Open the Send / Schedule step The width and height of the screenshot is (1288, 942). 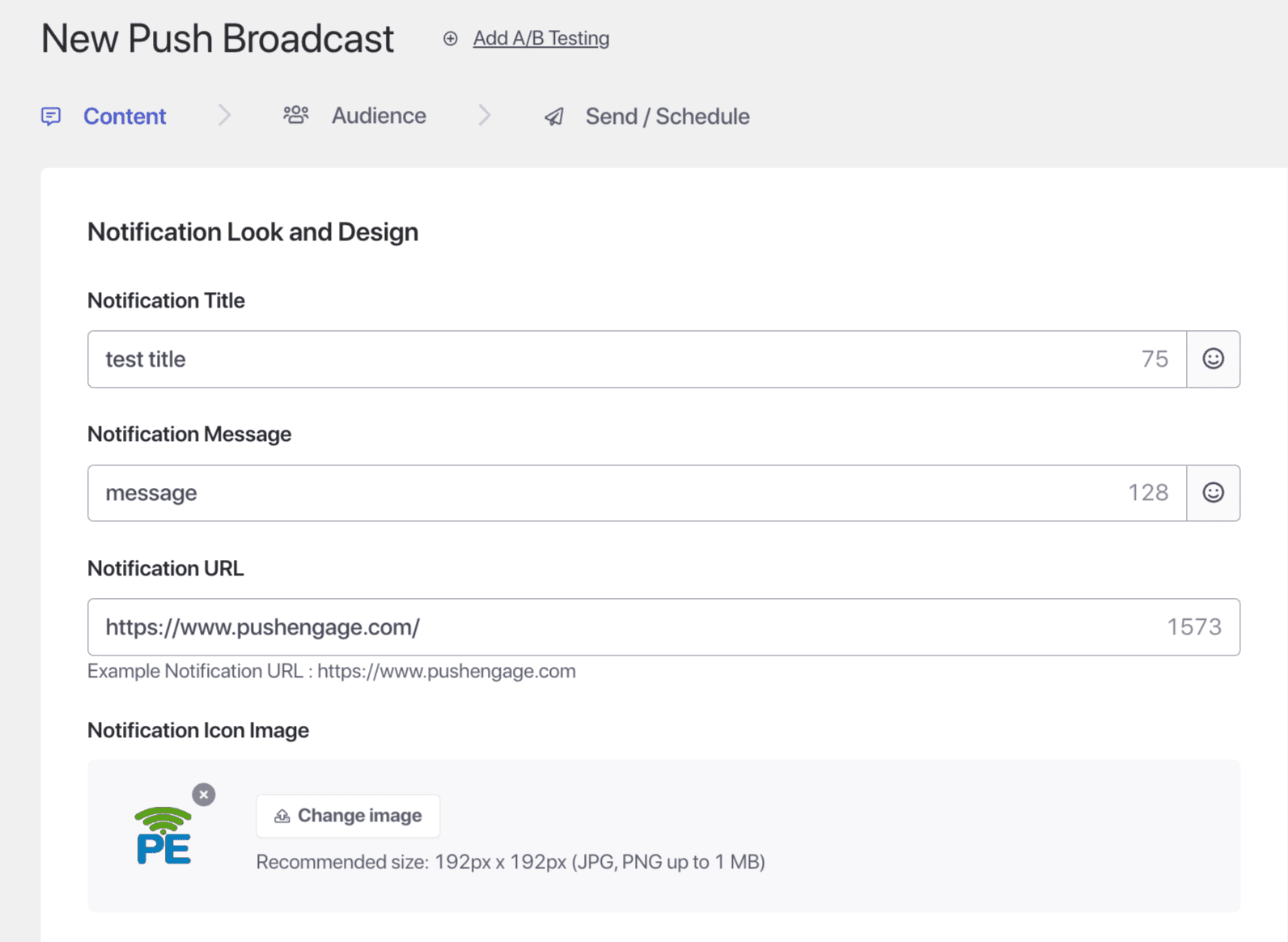667,117
